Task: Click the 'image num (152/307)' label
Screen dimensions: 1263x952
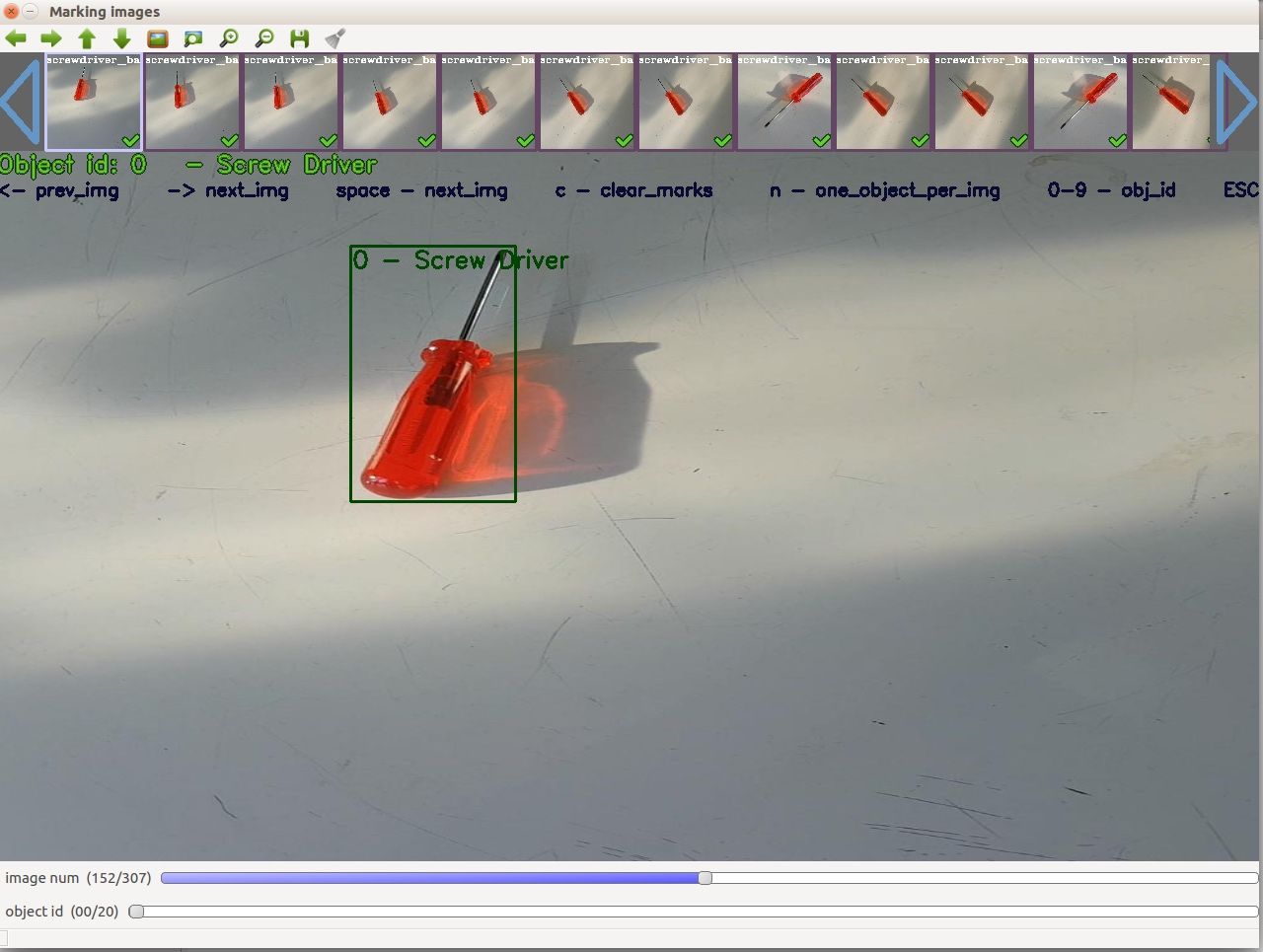Action: (78, 878)
